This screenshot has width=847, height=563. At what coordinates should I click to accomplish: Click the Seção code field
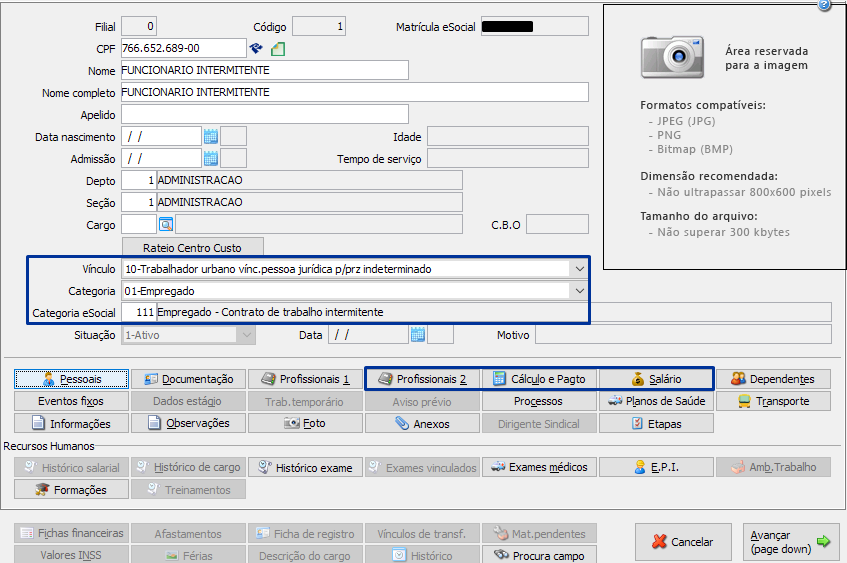pos(139,203)
